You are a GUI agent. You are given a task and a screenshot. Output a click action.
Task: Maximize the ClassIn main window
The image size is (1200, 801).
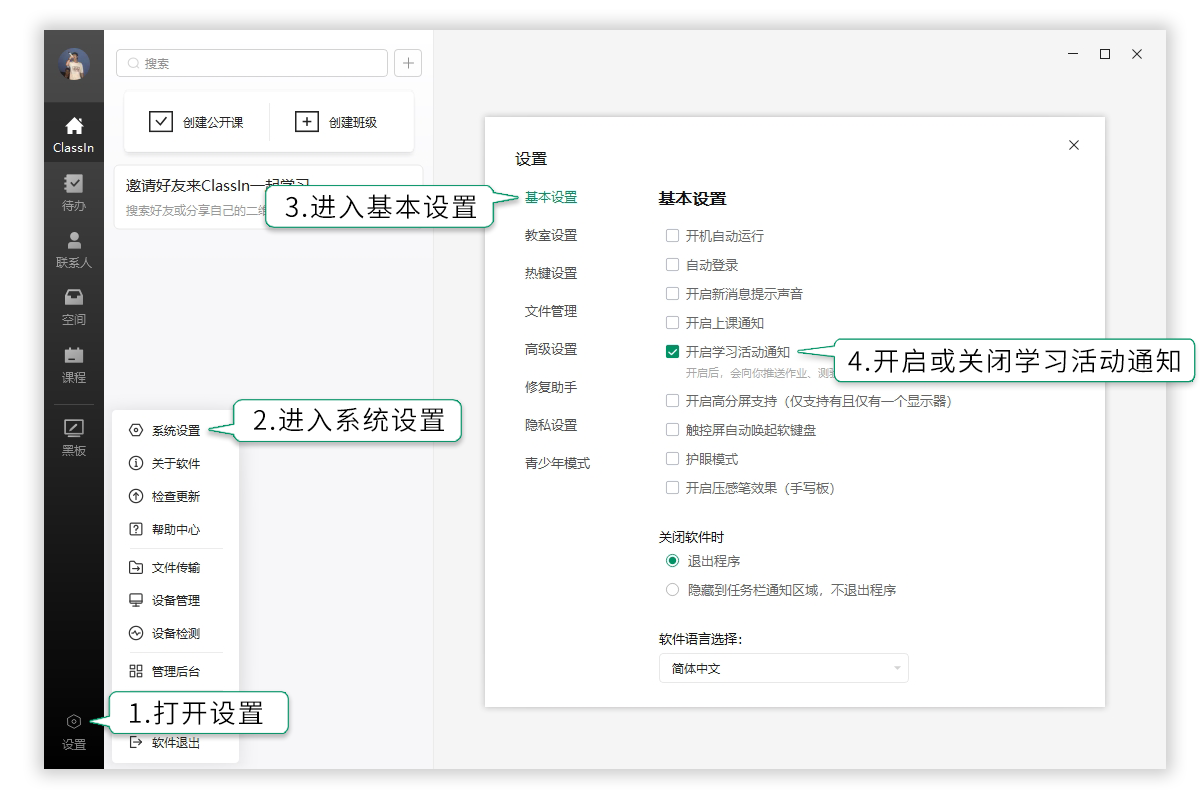pos(1105,54)
